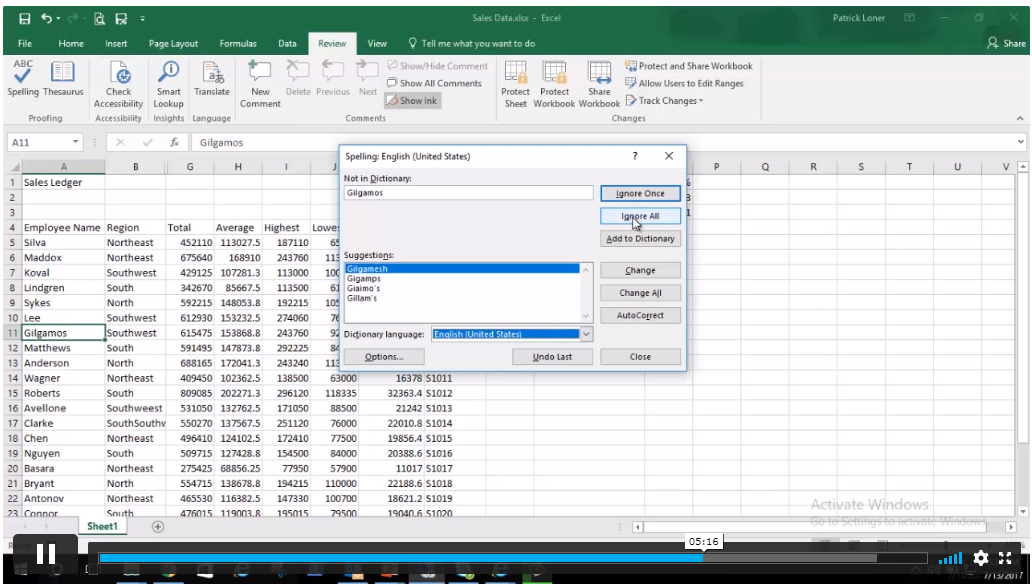This screenshot has width=1032, height=586.
Task: Open the File tab
Action: pos(25,43)
